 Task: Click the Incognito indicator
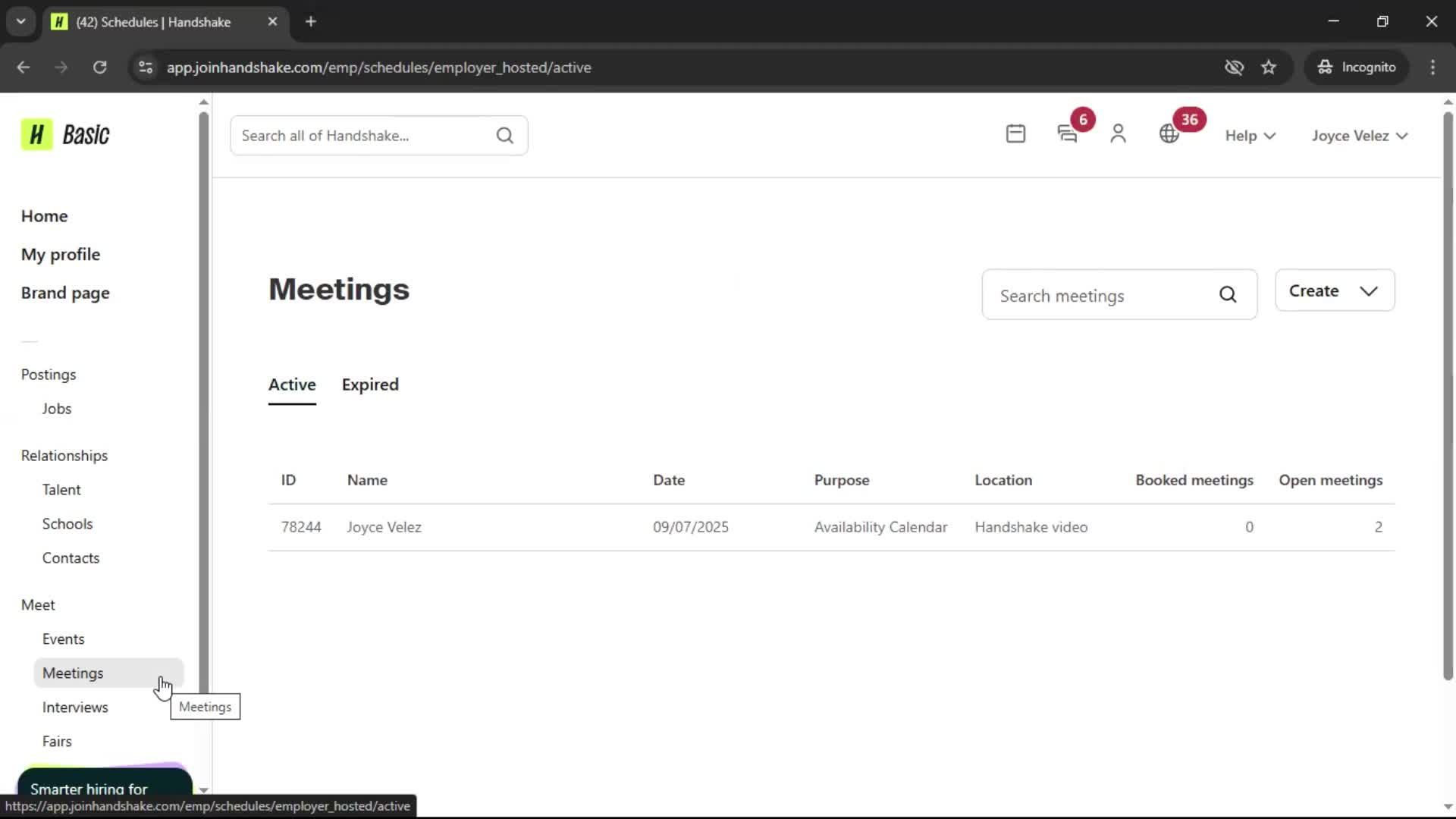click(x=1357, y=67)
